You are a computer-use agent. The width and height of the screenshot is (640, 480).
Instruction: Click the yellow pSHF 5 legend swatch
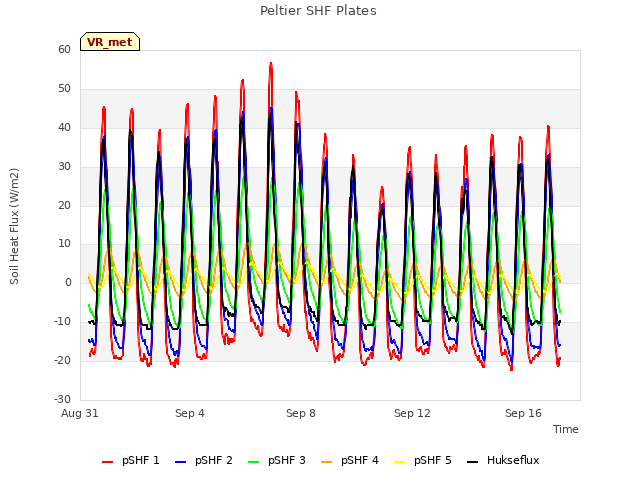[x=400, y=462]
